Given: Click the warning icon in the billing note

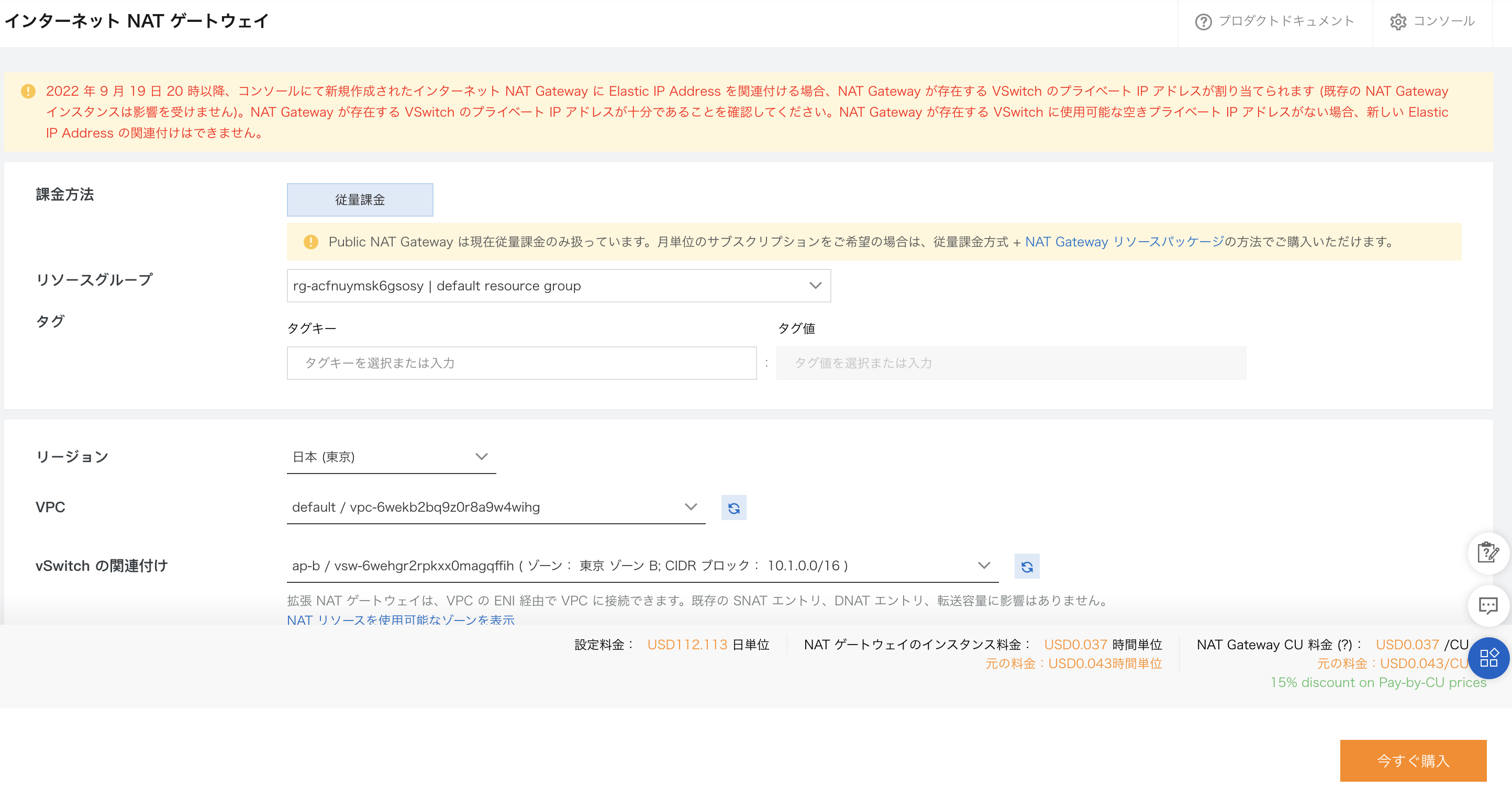Looking at the screenshot, I should click(310, 241).
